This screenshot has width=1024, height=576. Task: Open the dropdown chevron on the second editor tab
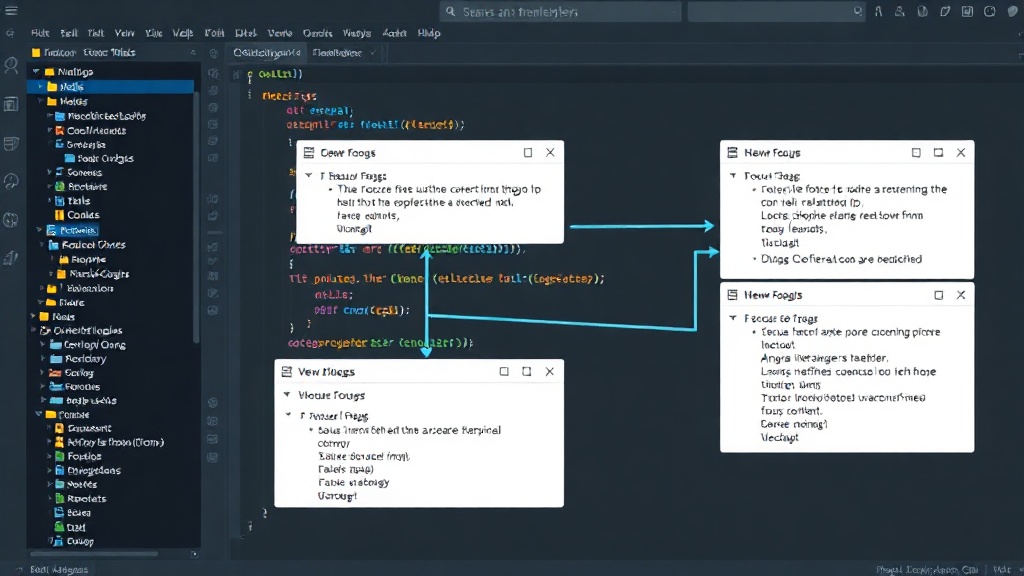tap(372, 53)
